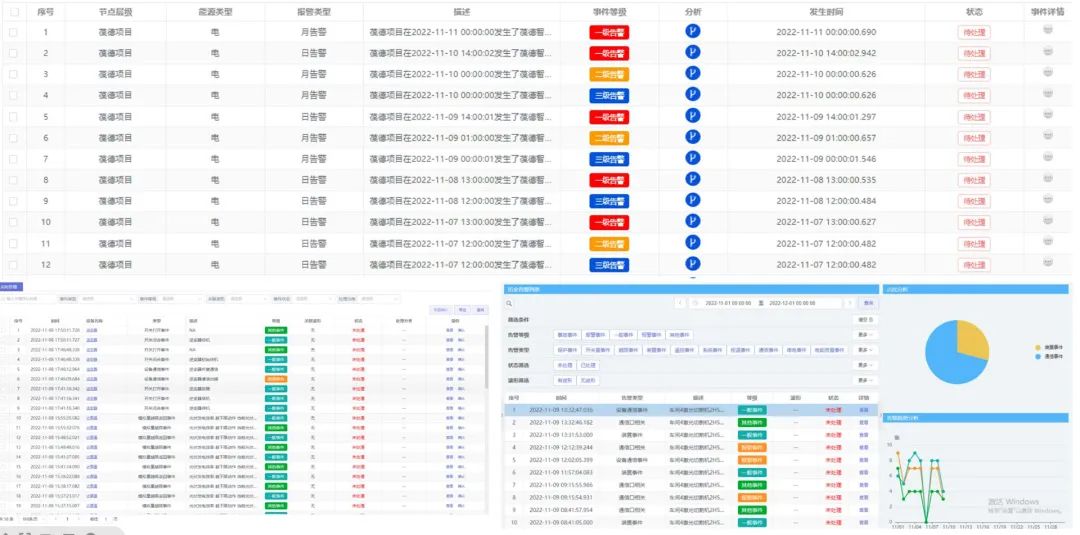Toggle the select-all checkbox in table header
Viewport: 1080px width, 535px height.
[x=13, y=12]
